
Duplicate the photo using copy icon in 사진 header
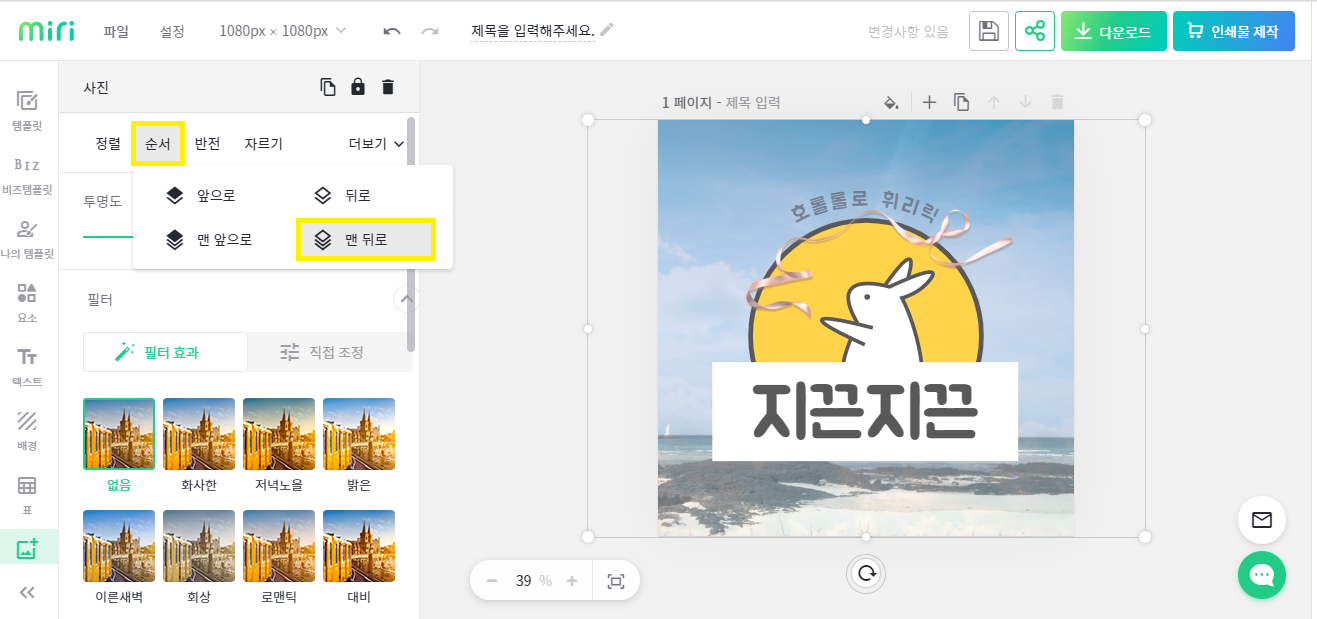point(328,87)
